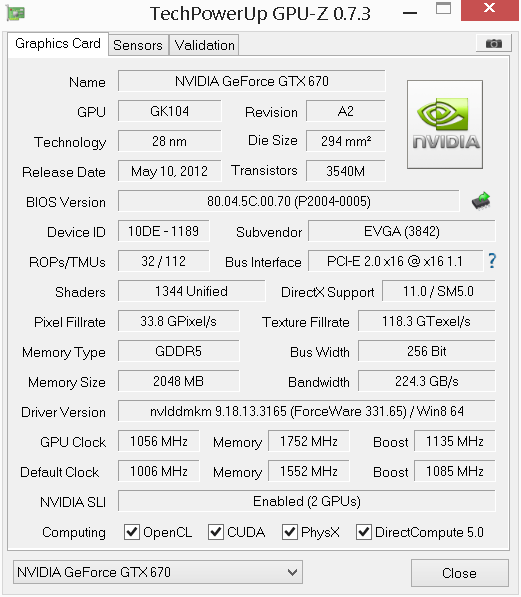Viewport: 521px width, 597px height.
Task: Click the Driver Version text field
Action: [x=307, y=411]
